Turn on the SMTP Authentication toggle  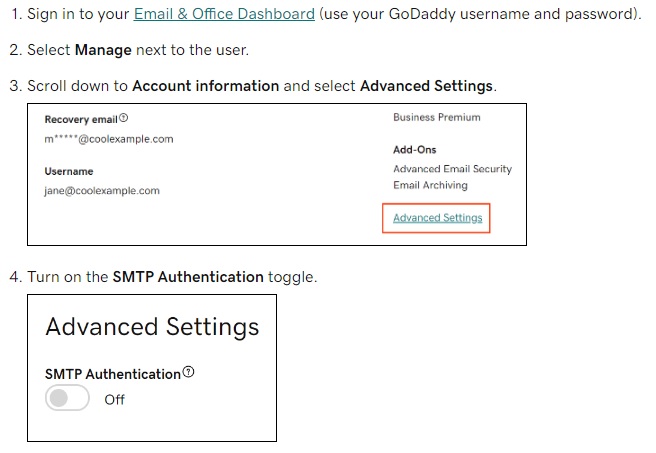tap(67, 398)
